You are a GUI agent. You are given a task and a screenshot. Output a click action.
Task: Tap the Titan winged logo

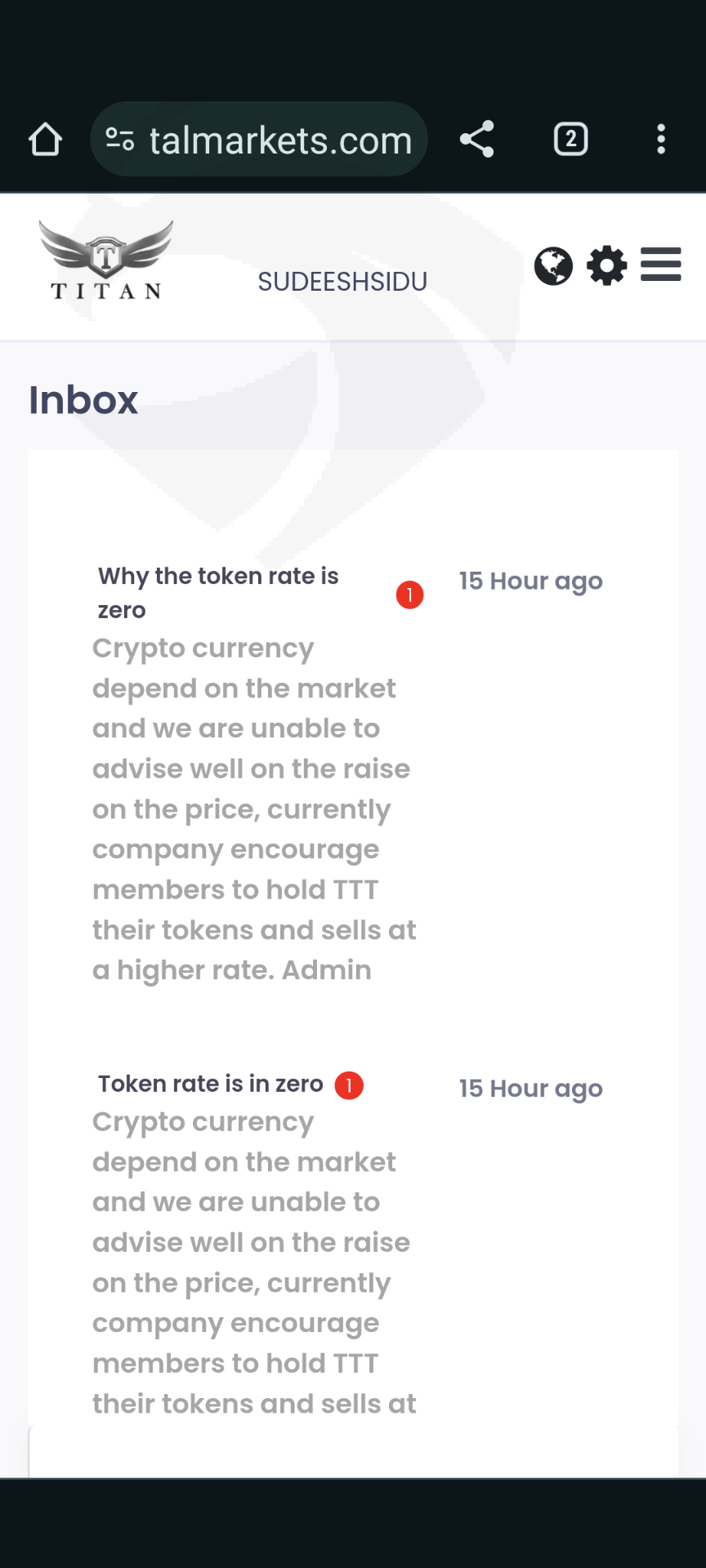point(106,261)
